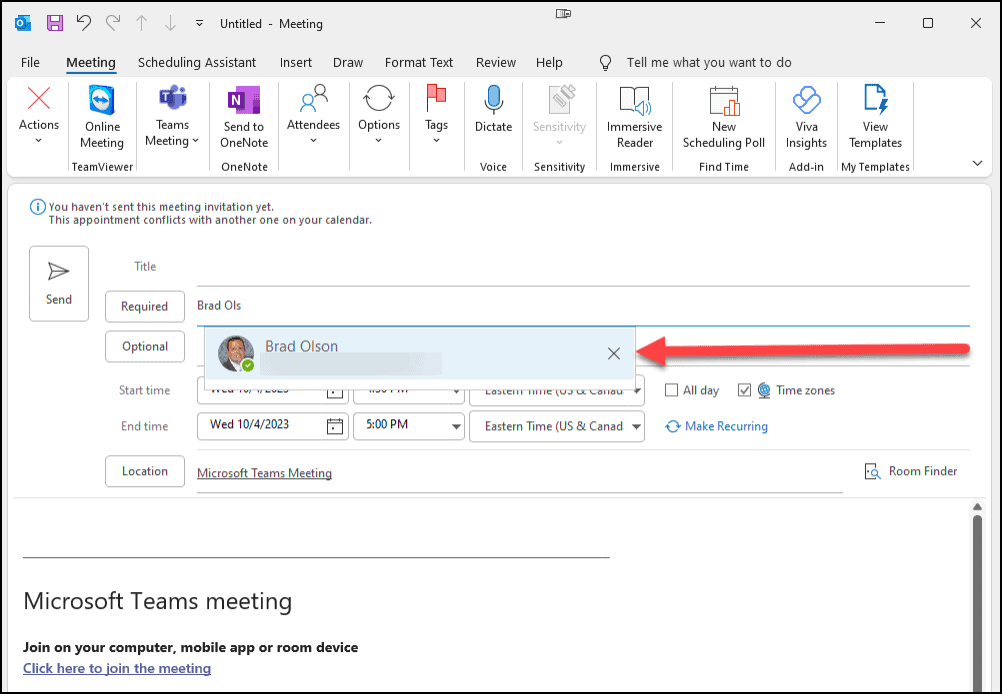Open the Start time zone dropdown

click(x=638, y=390)
